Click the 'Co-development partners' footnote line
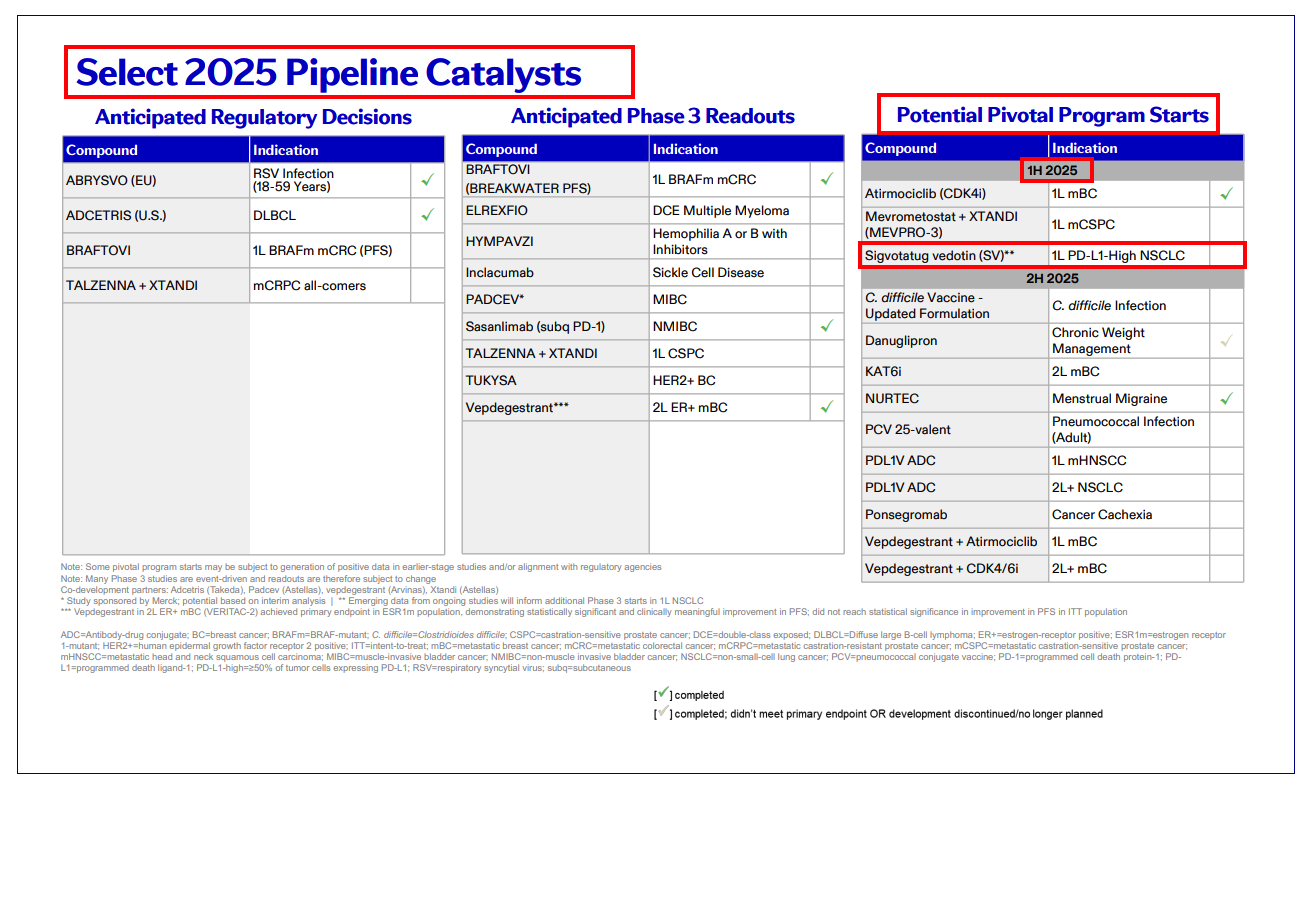1300x900 pixels. point(280,590)
